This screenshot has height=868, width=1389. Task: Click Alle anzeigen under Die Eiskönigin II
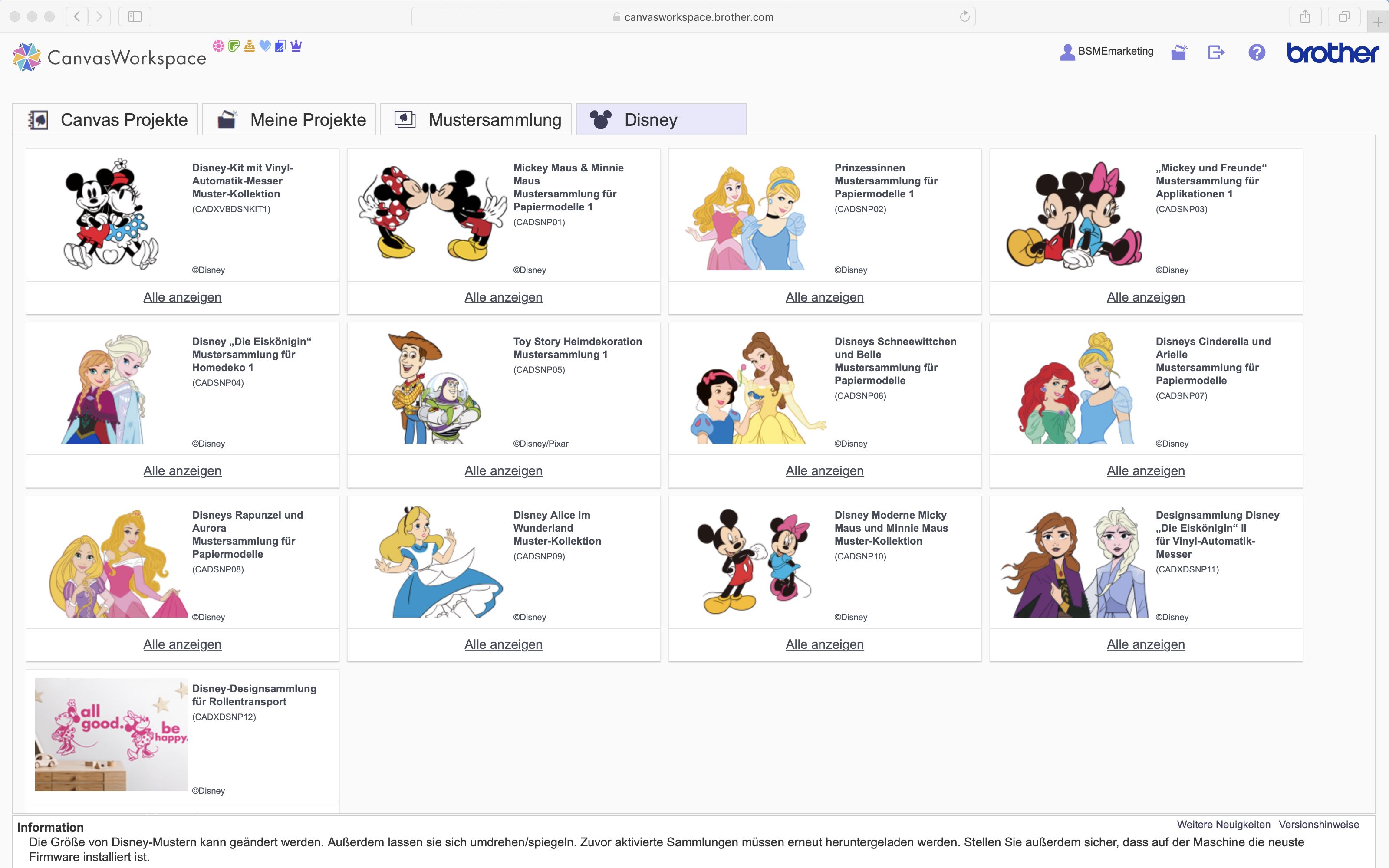(x=1146, y=644)
